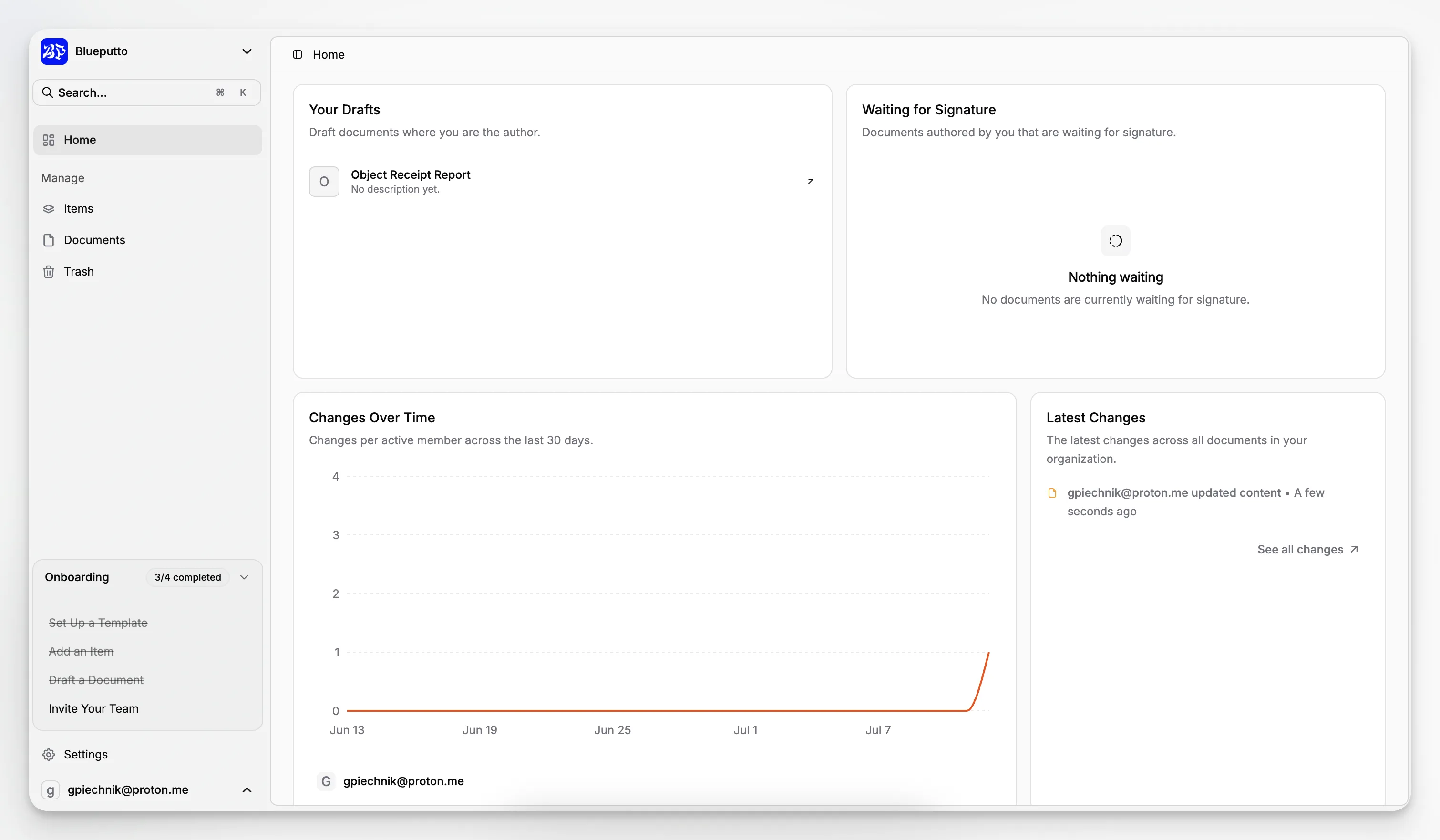Click the Jun 25 chart axis label
The height and width of the screenshot is (840, 1440).
tap(612, 730)
